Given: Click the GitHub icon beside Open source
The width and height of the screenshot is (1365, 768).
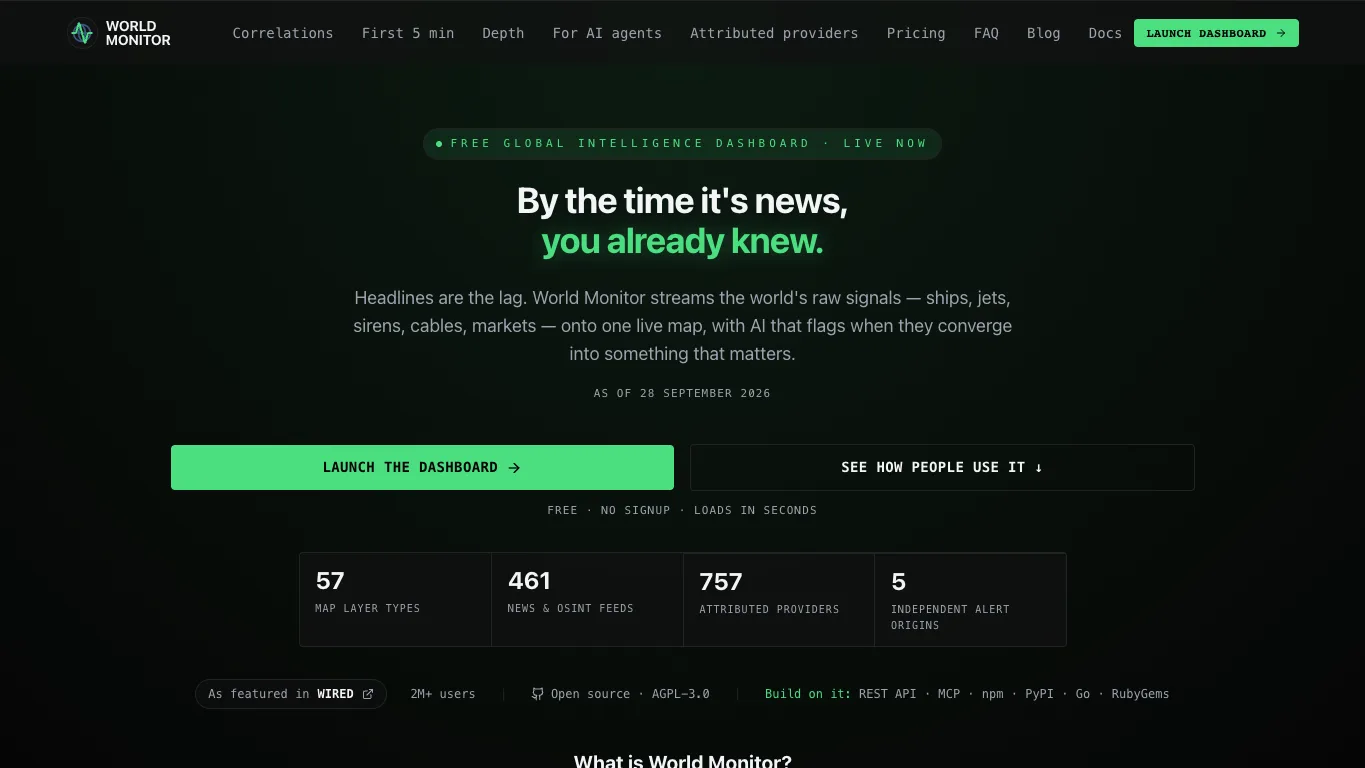Looking at the screenshot, I should coord(538,694).
